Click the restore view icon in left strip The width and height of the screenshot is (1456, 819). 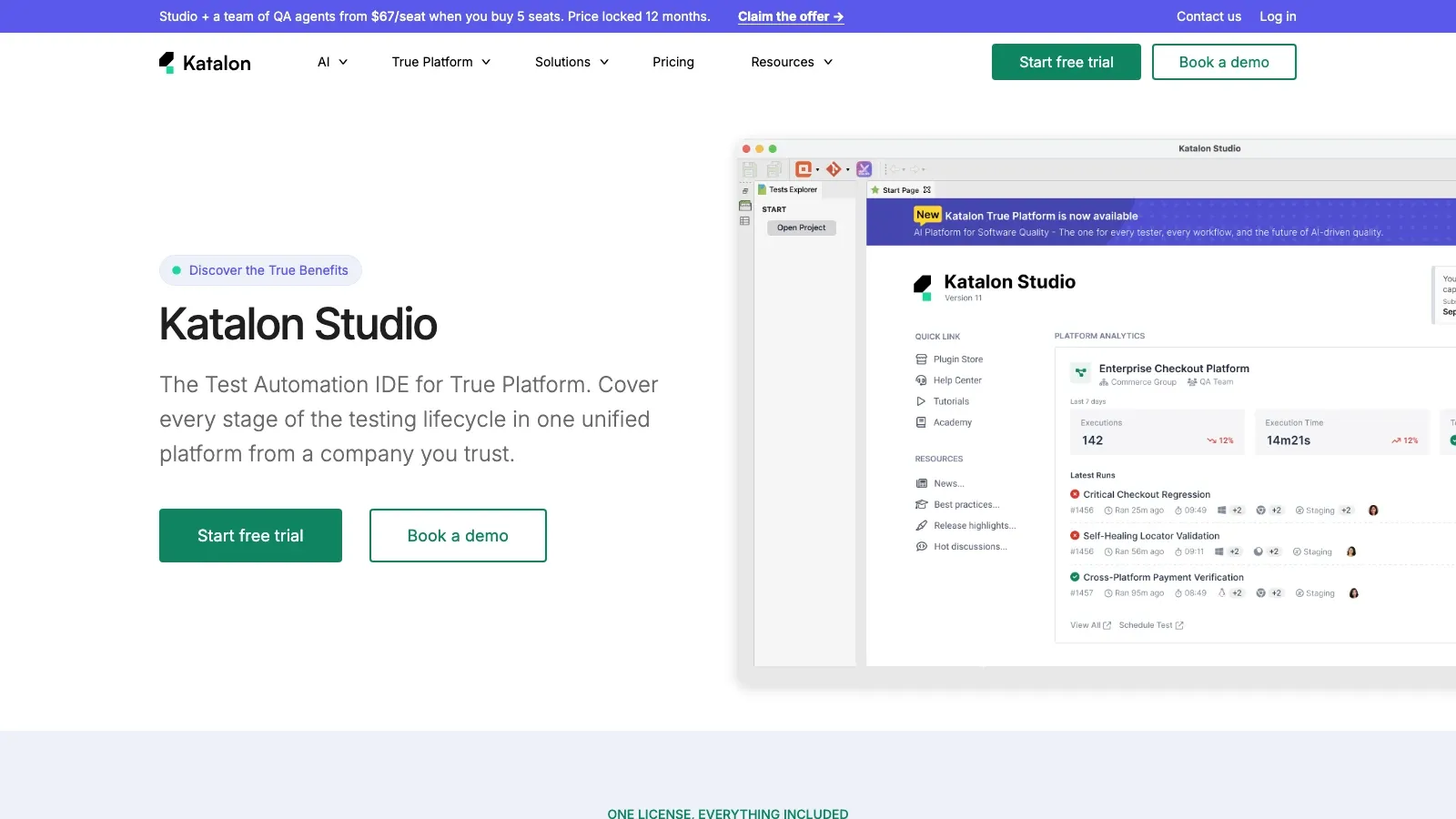point(745,191)
